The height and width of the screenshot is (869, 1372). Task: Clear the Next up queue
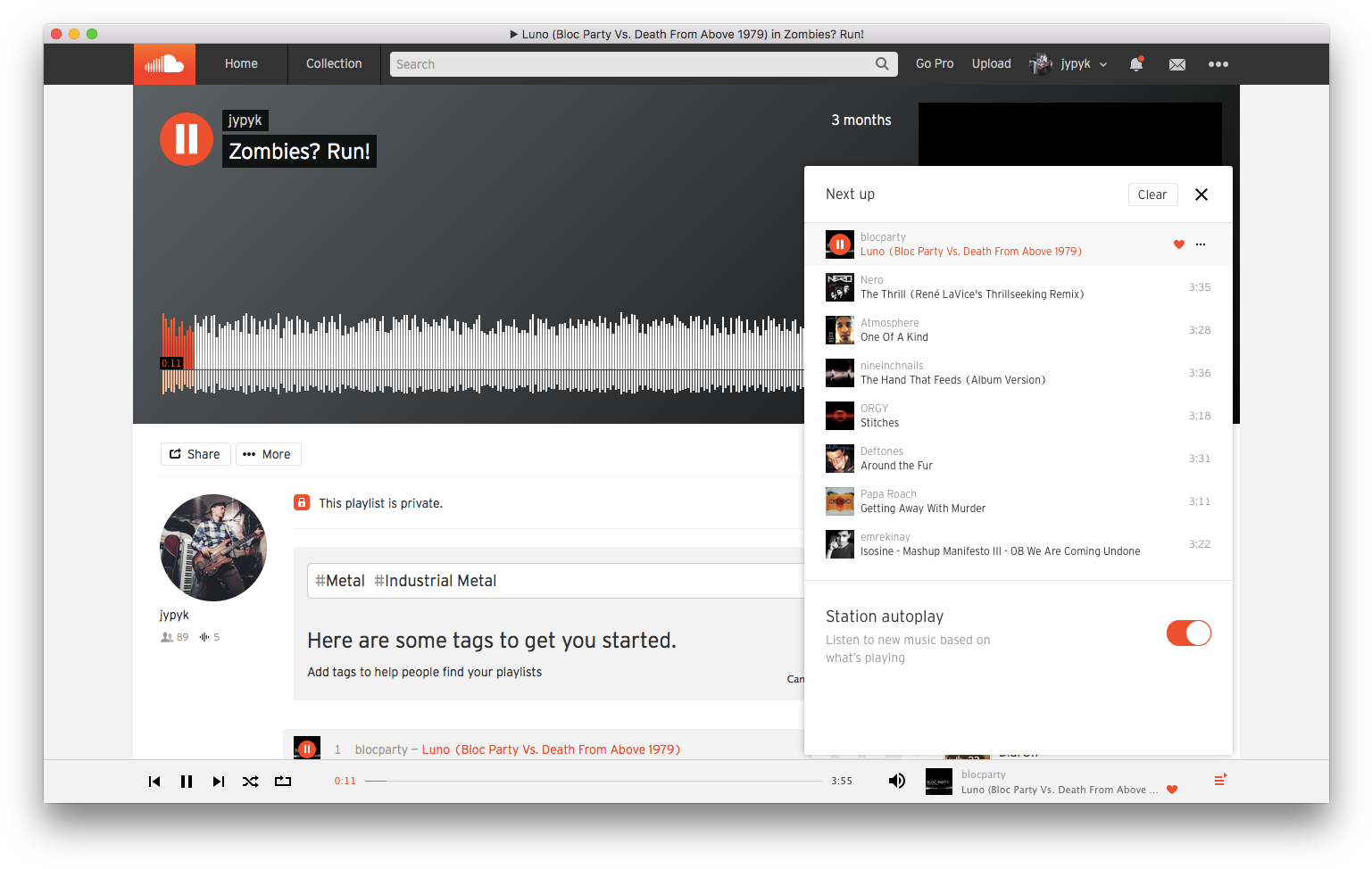(x=1152, y=194)
